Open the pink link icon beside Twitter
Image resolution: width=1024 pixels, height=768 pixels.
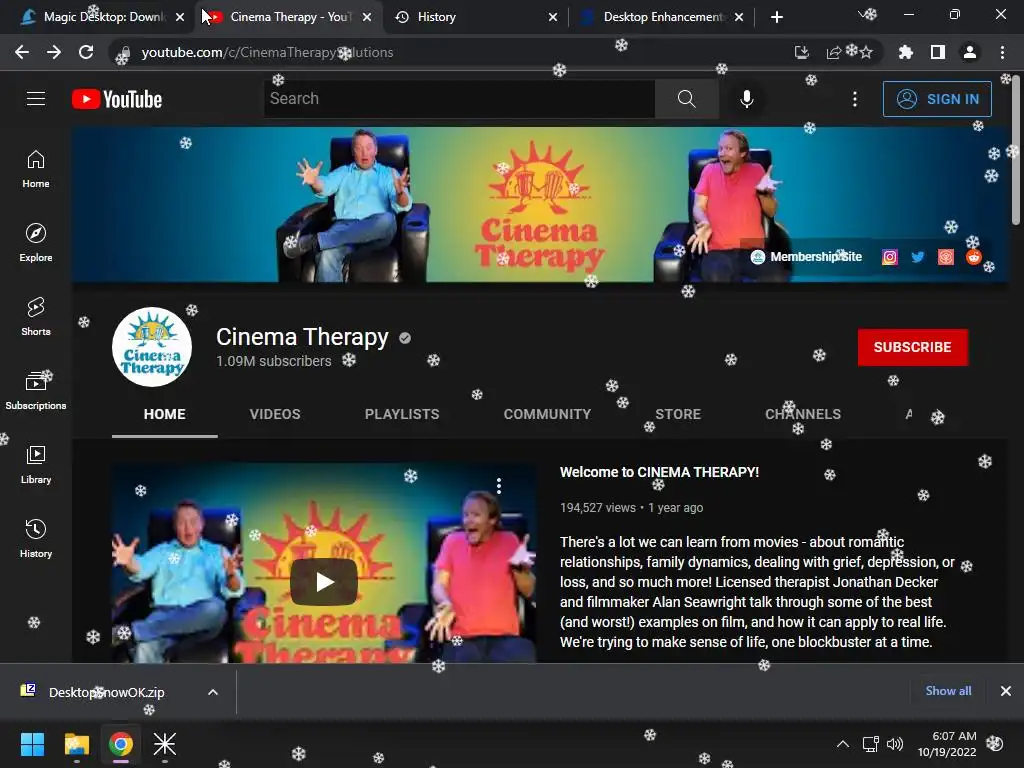(x=946, y=257)
